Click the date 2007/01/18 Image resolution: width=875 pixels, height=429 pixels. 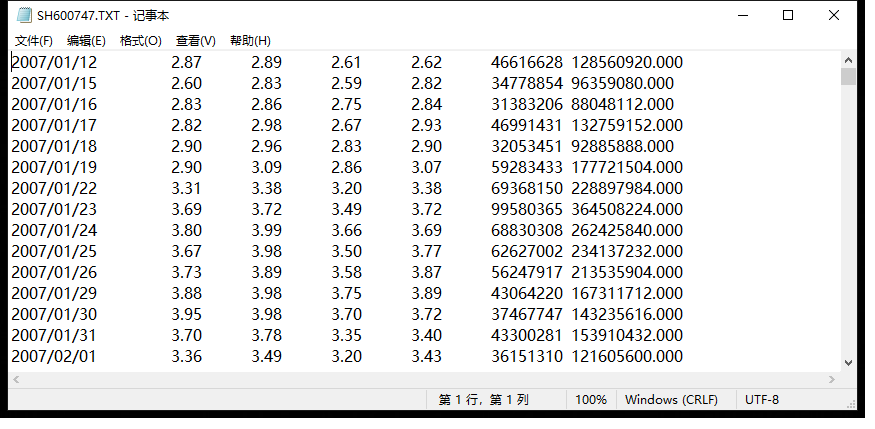pos(54,146)
